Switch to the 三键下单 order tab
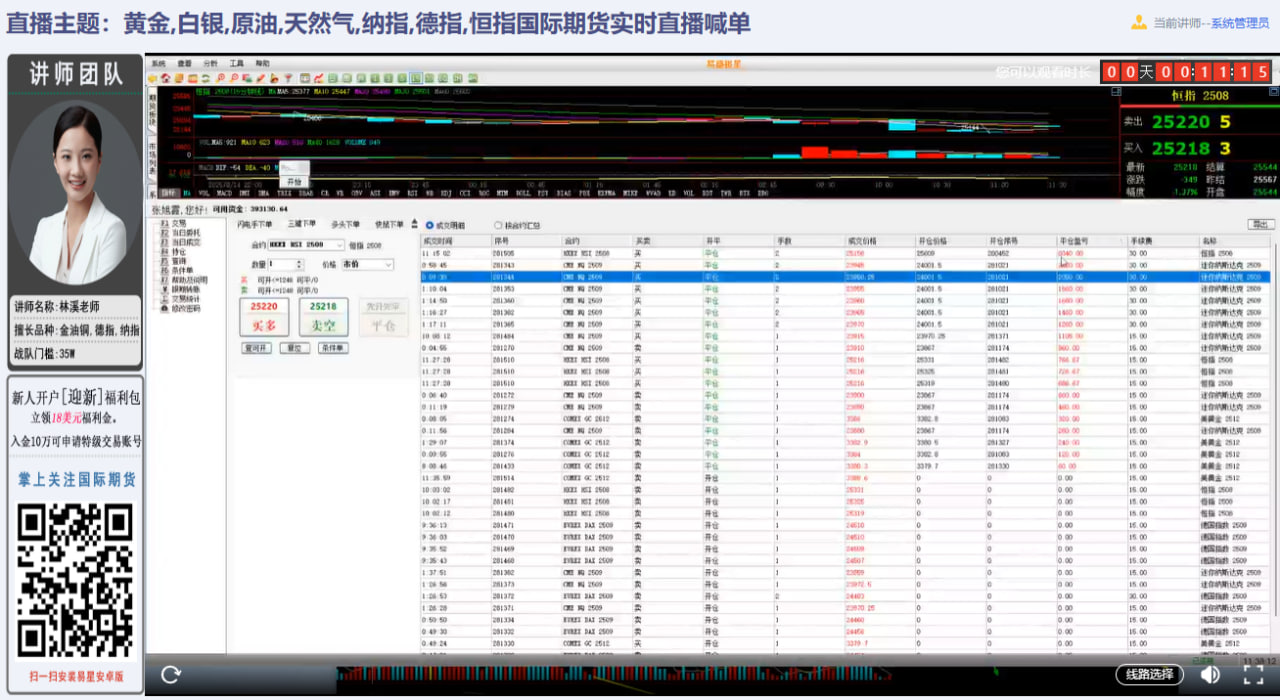The image size is (1280, 700). (301, 224)
